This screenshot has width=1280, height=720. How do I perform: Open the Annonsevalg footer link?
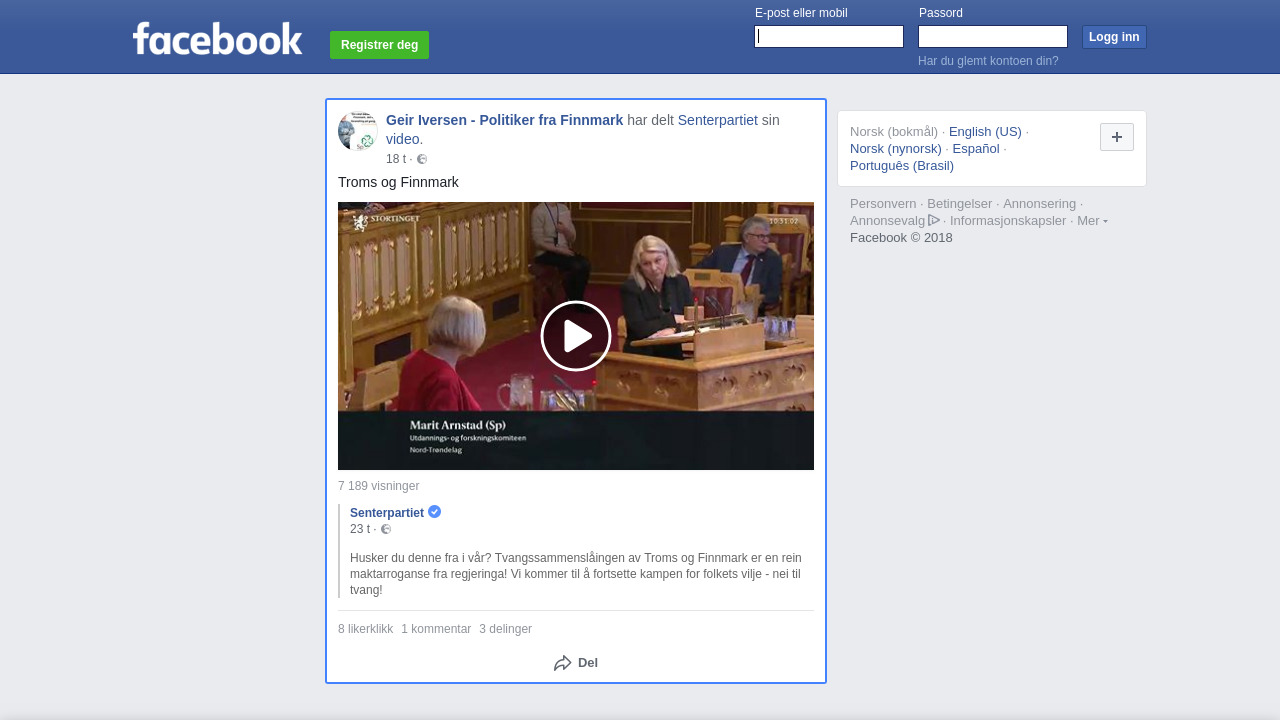(x=888, y=221)
